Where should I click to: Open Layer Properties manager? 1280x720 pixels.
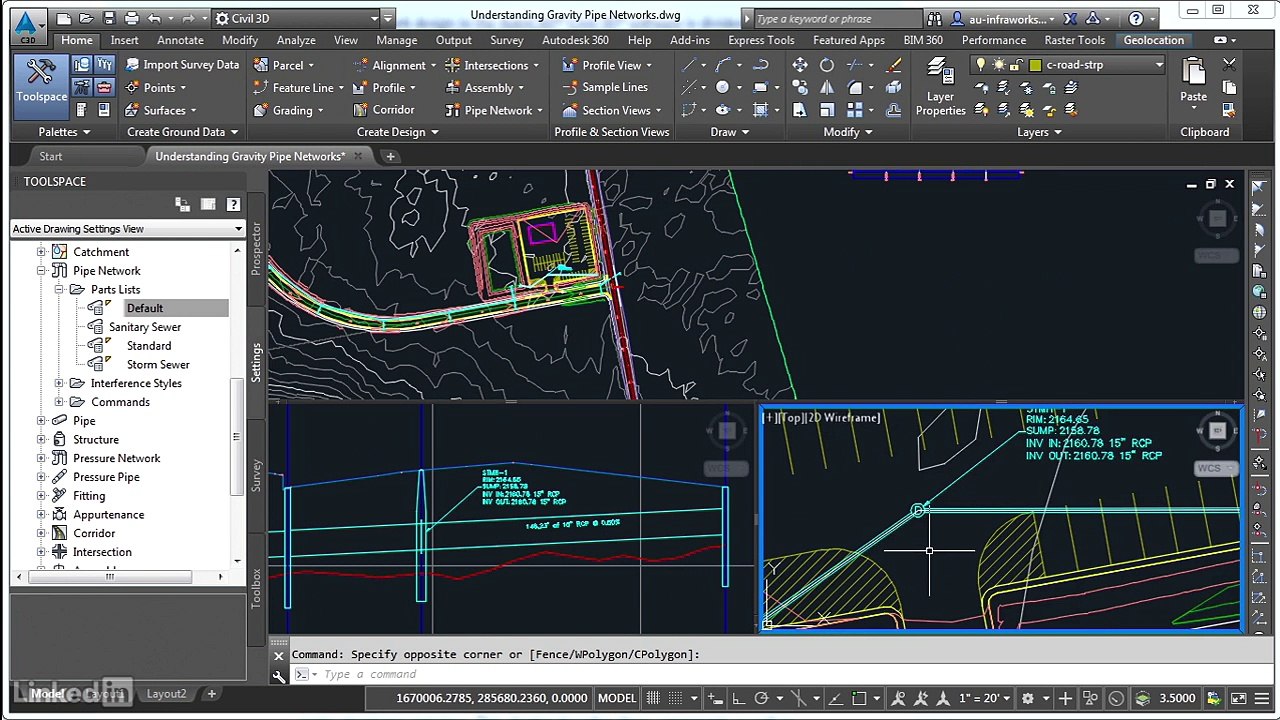pos(940,86)
